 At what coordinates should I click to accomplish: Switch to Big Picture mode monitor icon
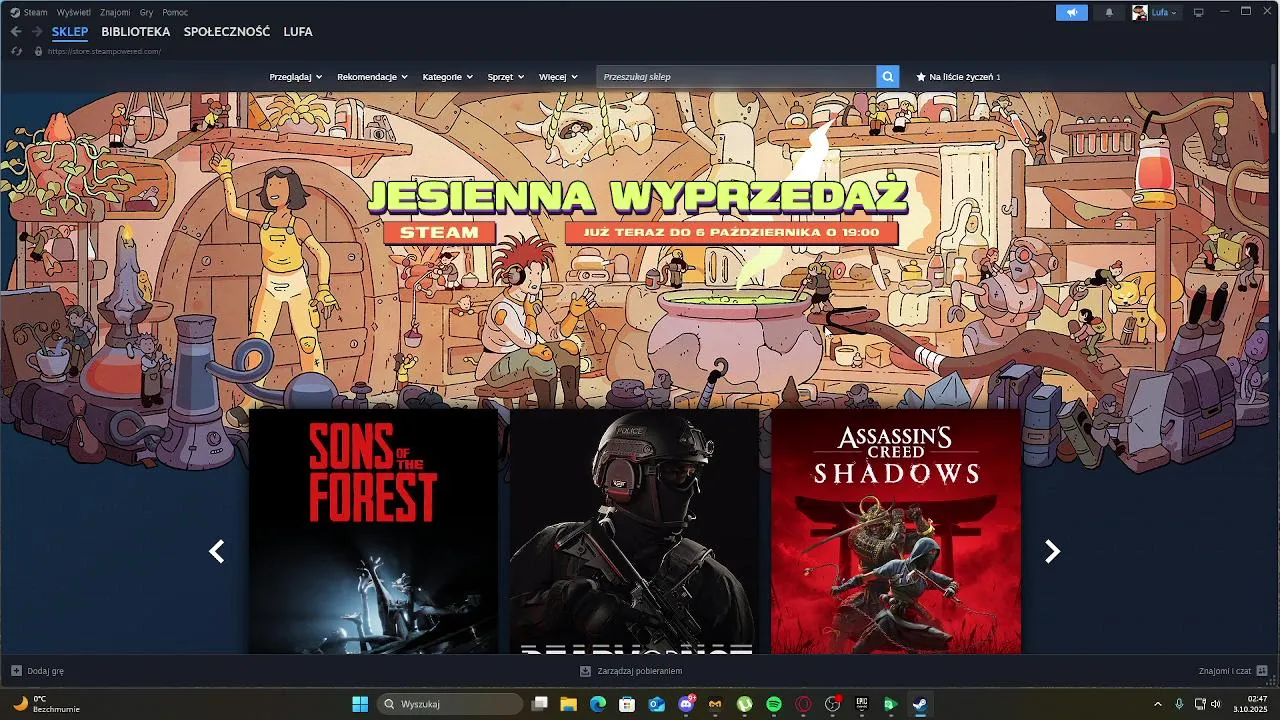point(1199,12)
